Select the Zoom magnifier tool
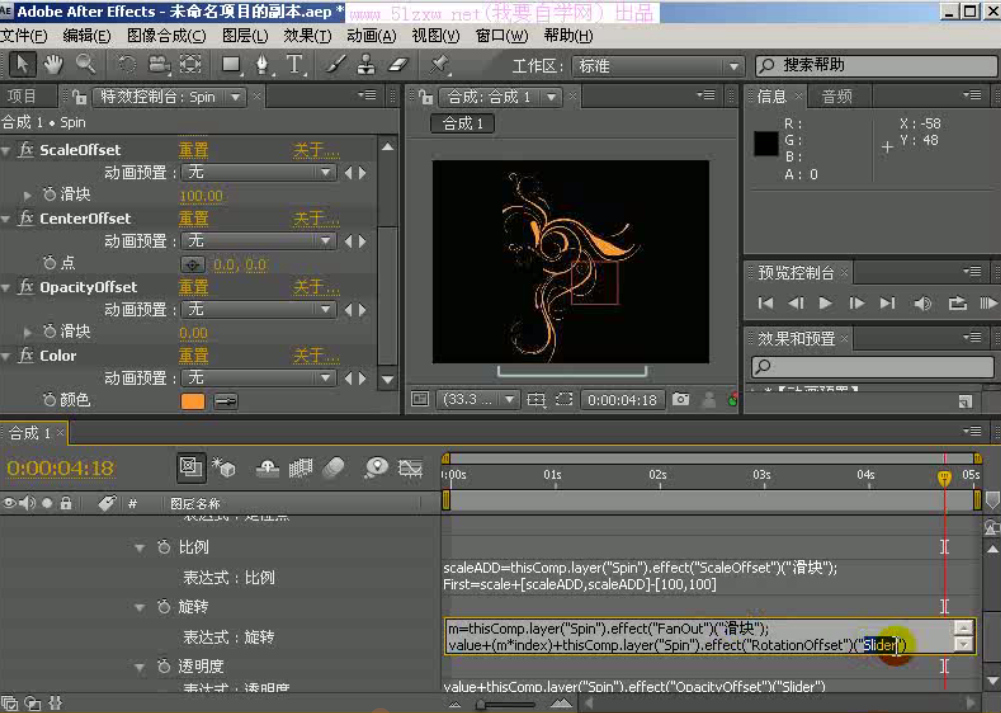Viewport: 1001px width, 713px height. (85, 64)
